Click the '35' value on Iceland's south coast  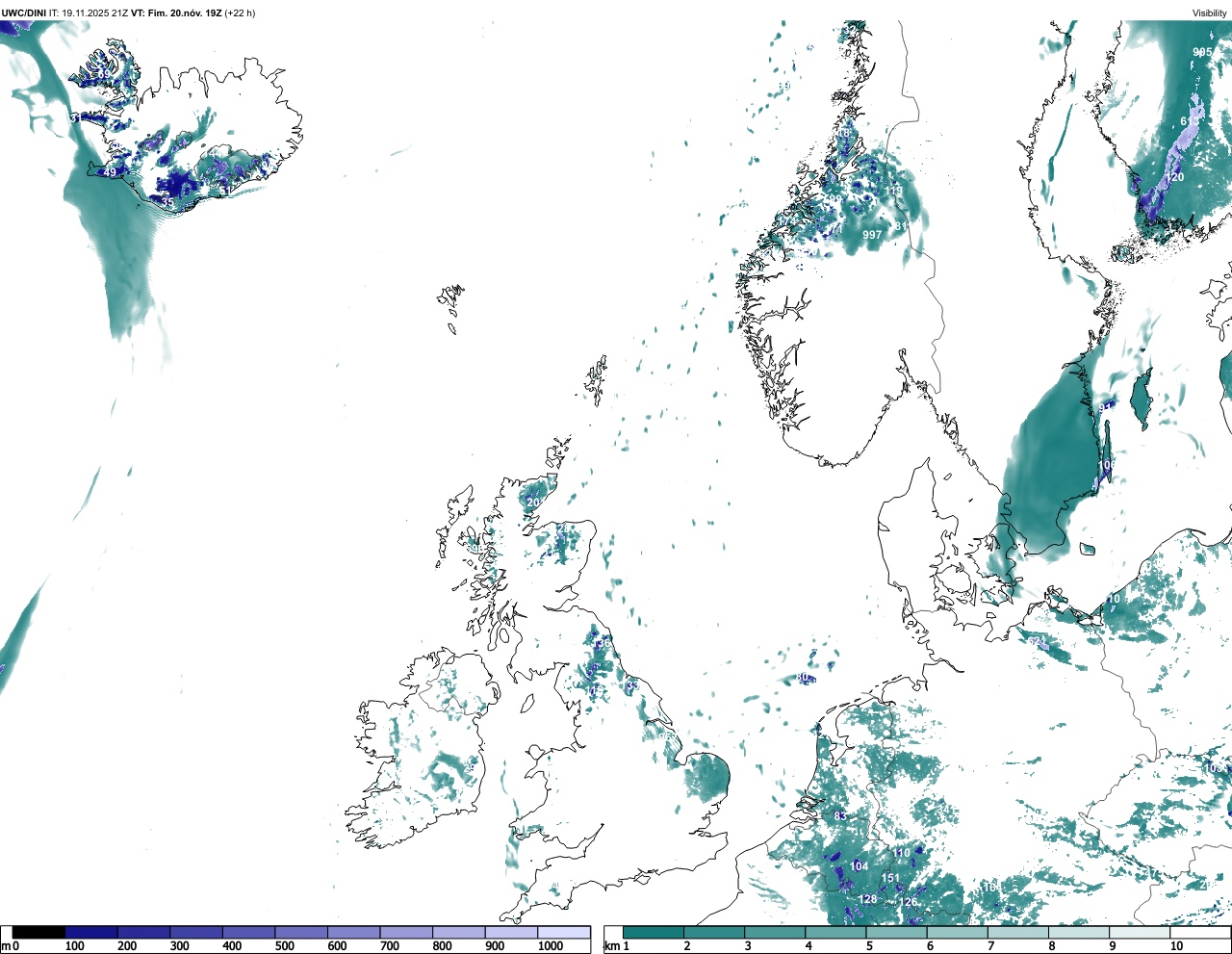[x=168, y=203]
